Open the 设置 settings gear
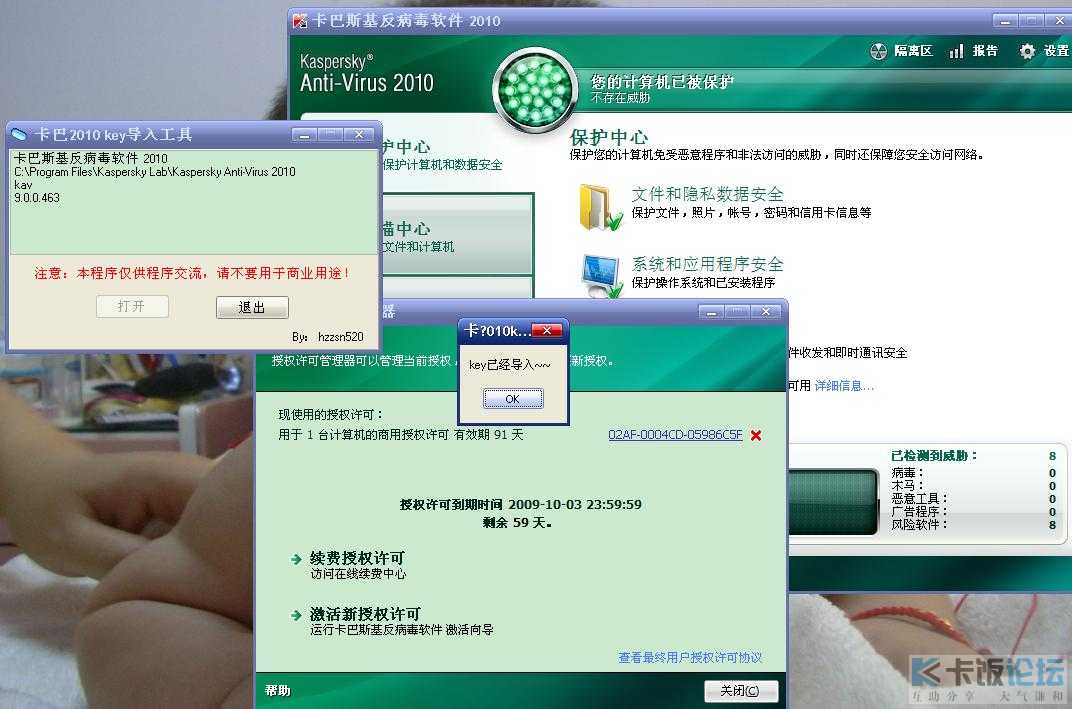 pyautogui.click(x=1043, y=51)
